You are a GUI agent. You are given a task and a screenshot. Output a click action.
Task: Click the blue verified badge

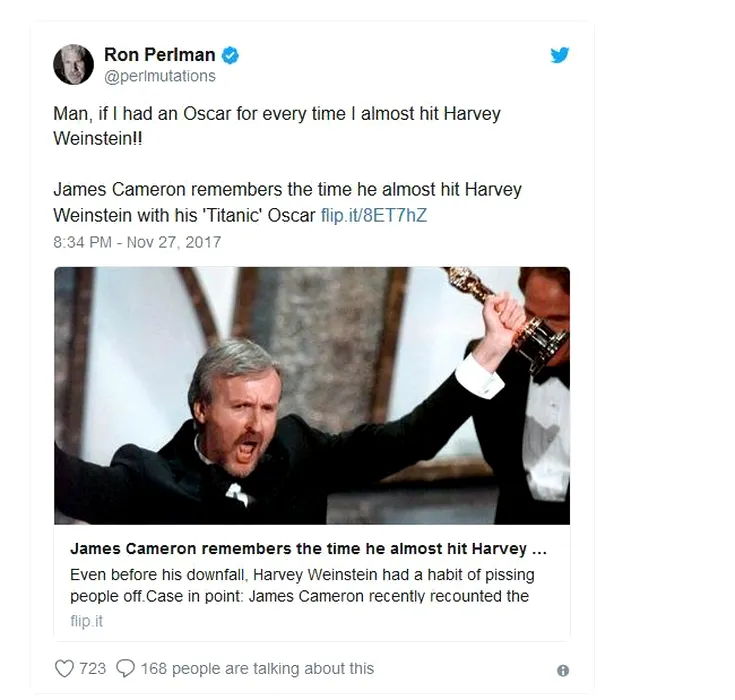(x=230, y=55)
